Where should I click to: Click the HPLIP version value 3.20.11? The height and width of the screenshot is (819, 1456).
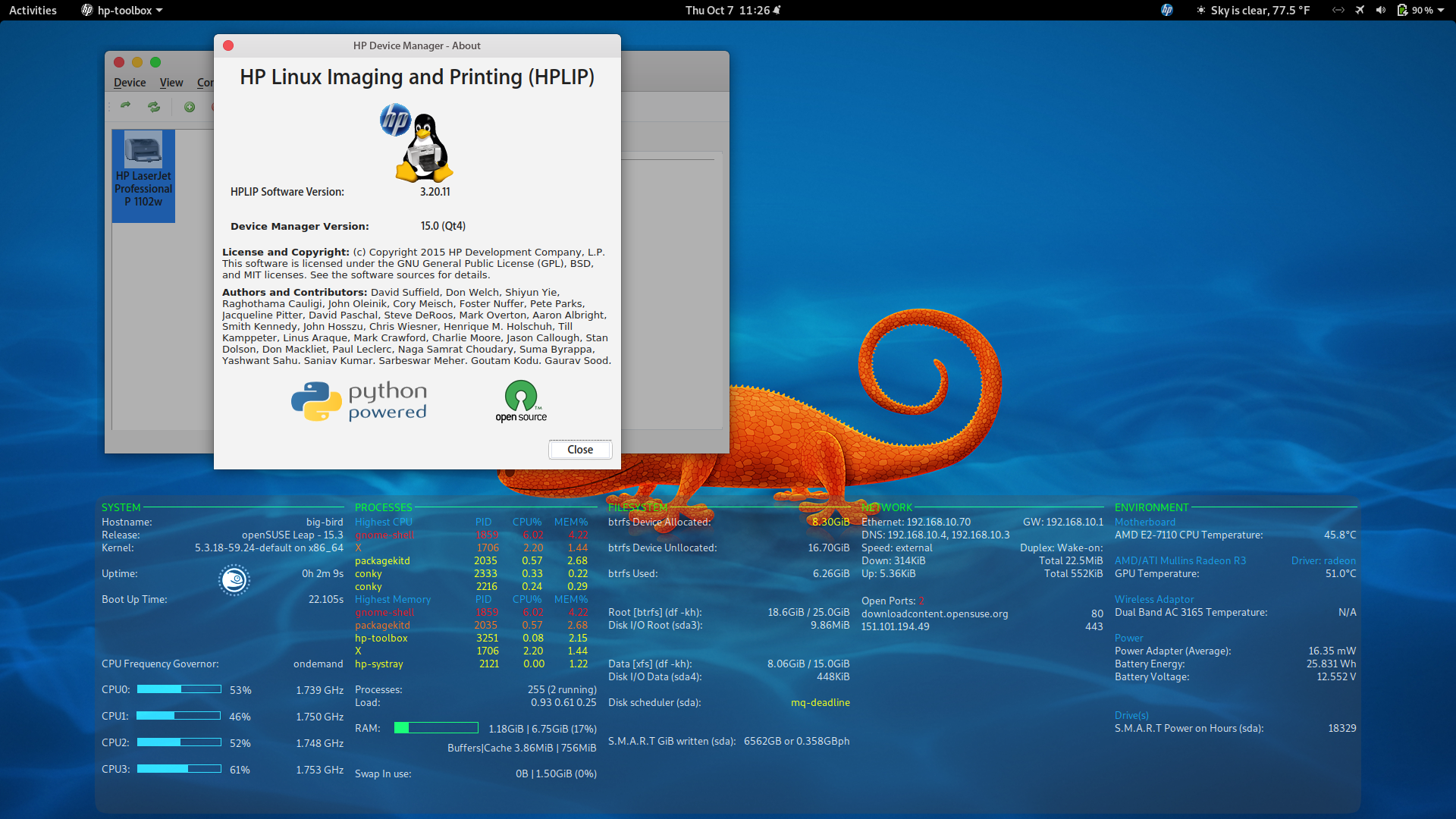point(435,192)
